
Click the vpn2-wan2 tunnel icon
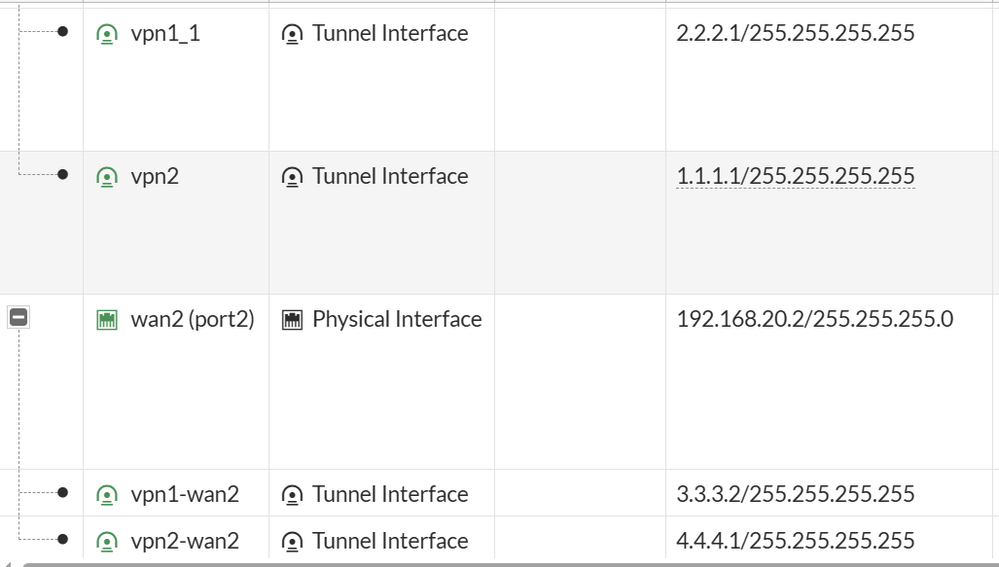point(106,542)
